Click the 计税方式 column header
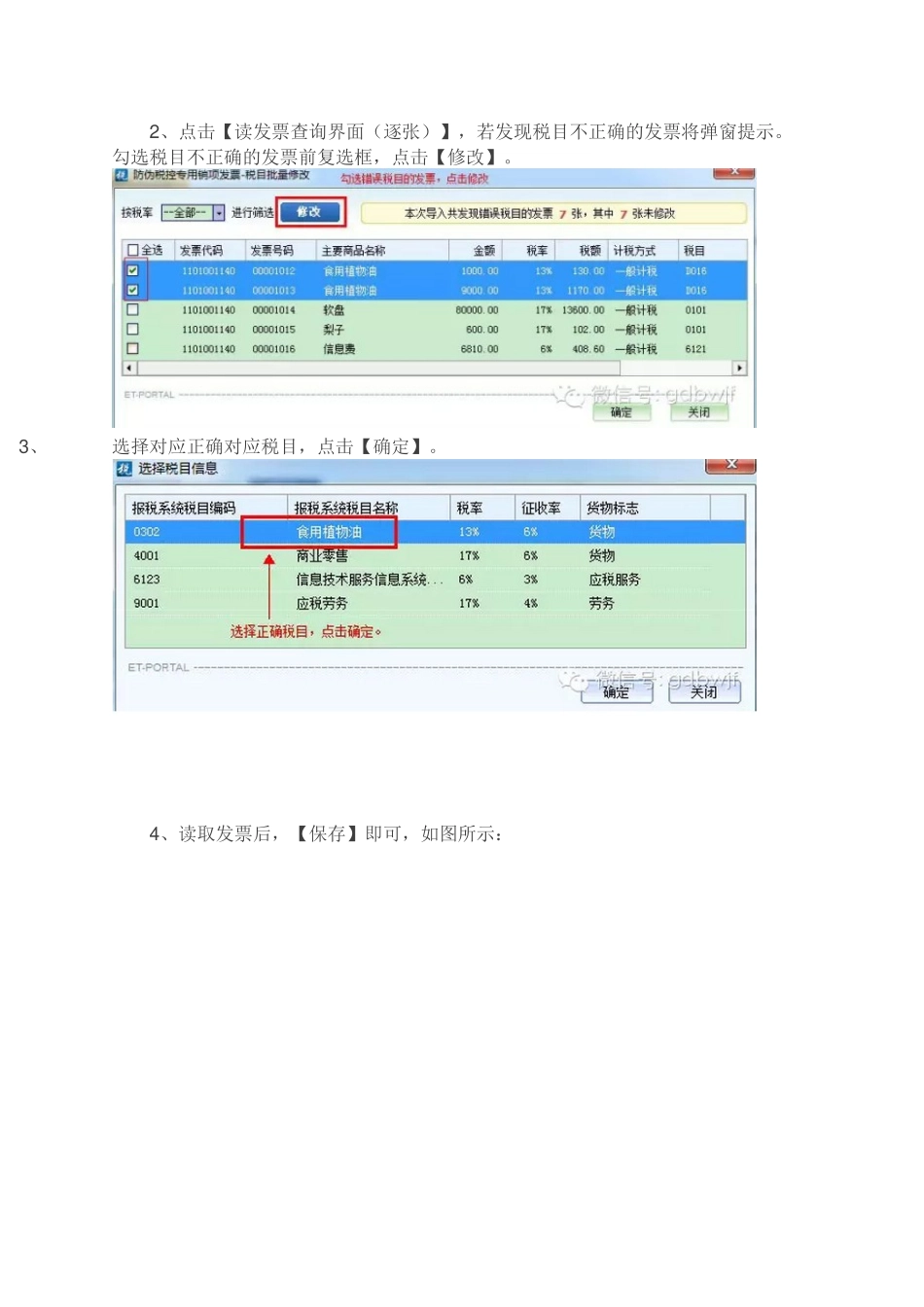The height and width of the screenshot is (1307, 924). tap(644, 250)
